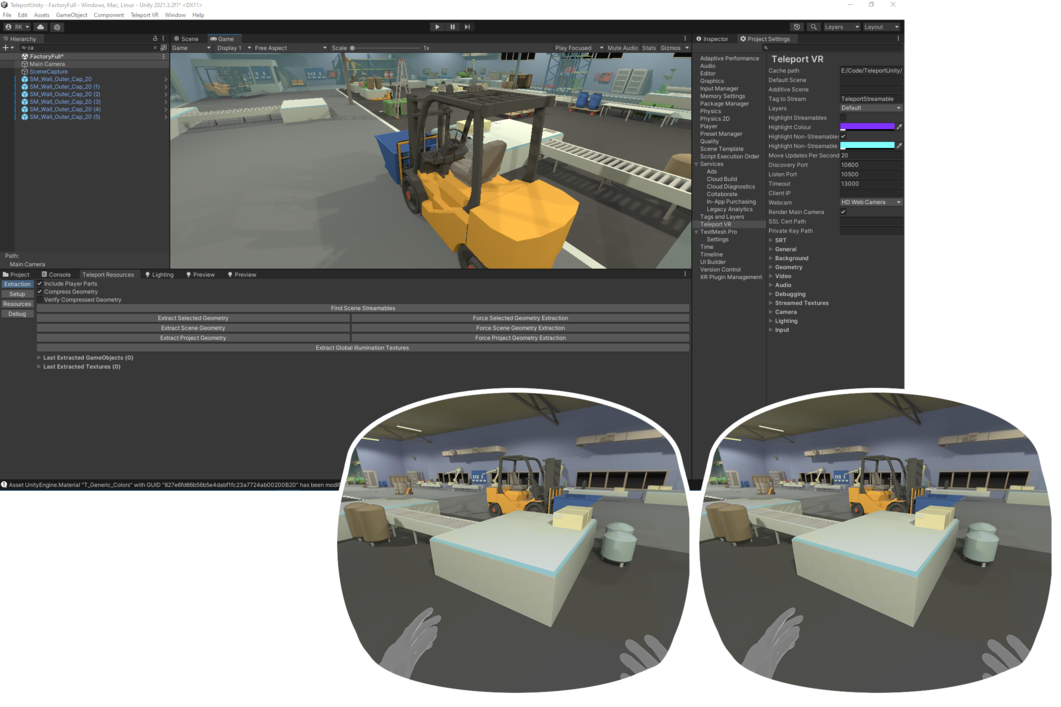The image size is (1061, 707).
Task: Toggle the Hierarchy panel lock icon
Action: tap(155, 39)
